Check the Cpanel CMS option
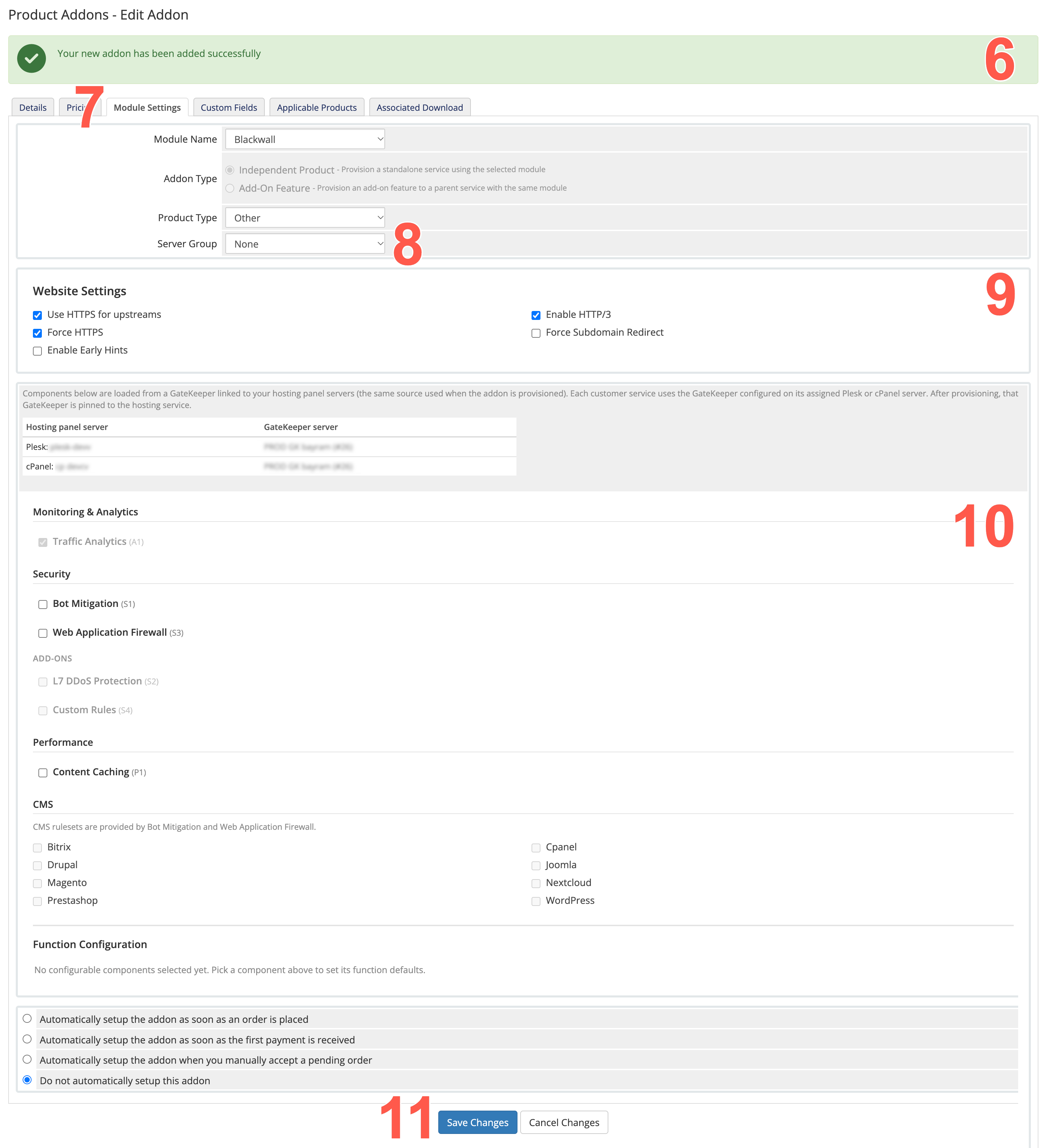 coord(536,847)
